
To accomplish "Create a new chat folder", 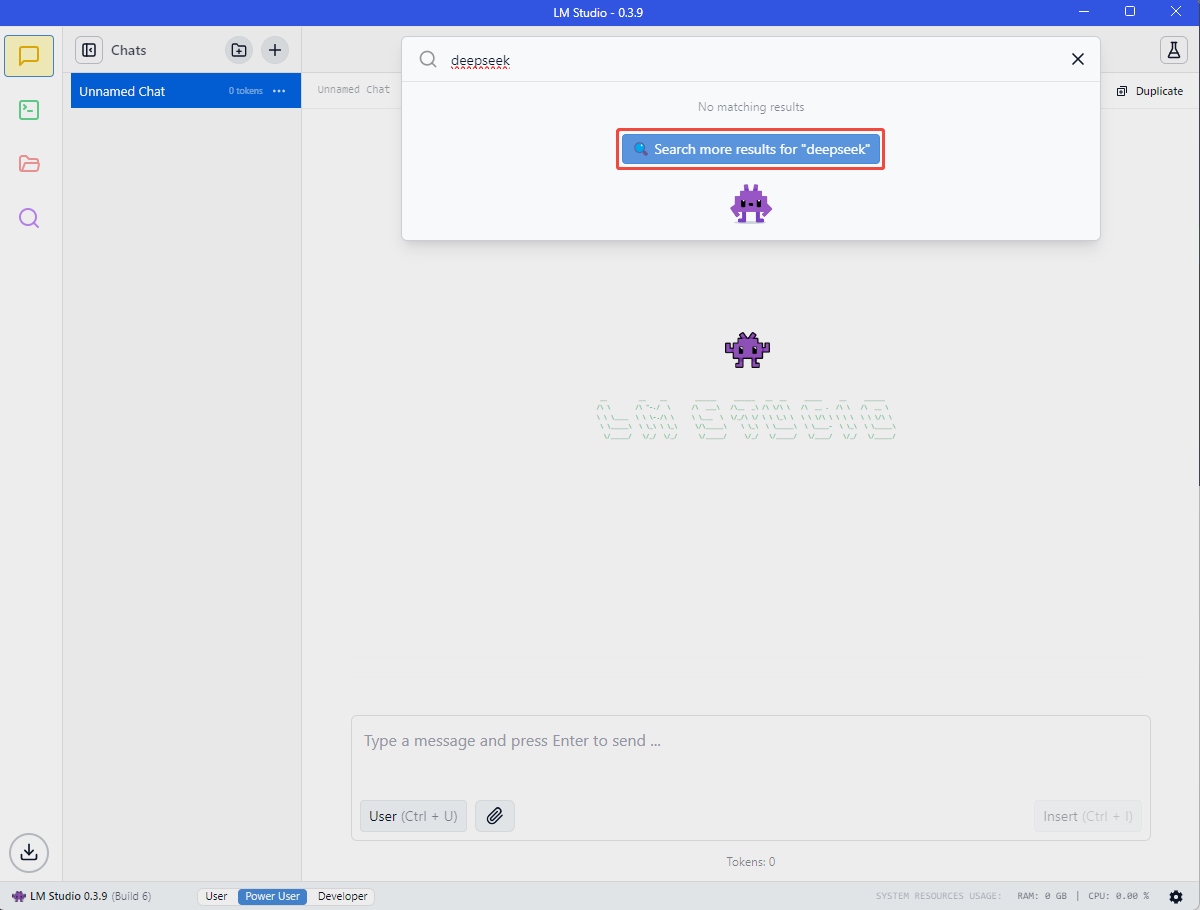I will [x=238, y=50].
